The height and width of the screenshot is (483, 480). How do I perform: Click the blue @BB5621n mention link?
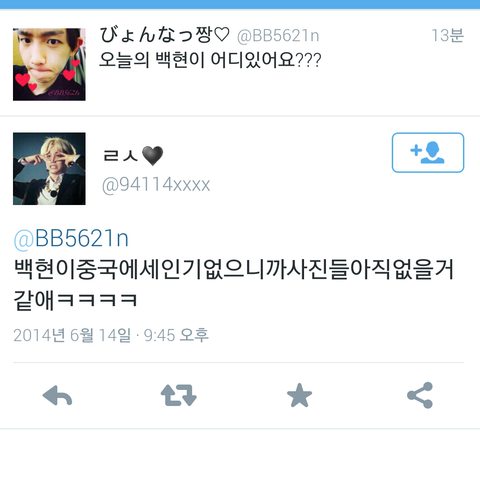pyautogui.click(x=71, y=239)
